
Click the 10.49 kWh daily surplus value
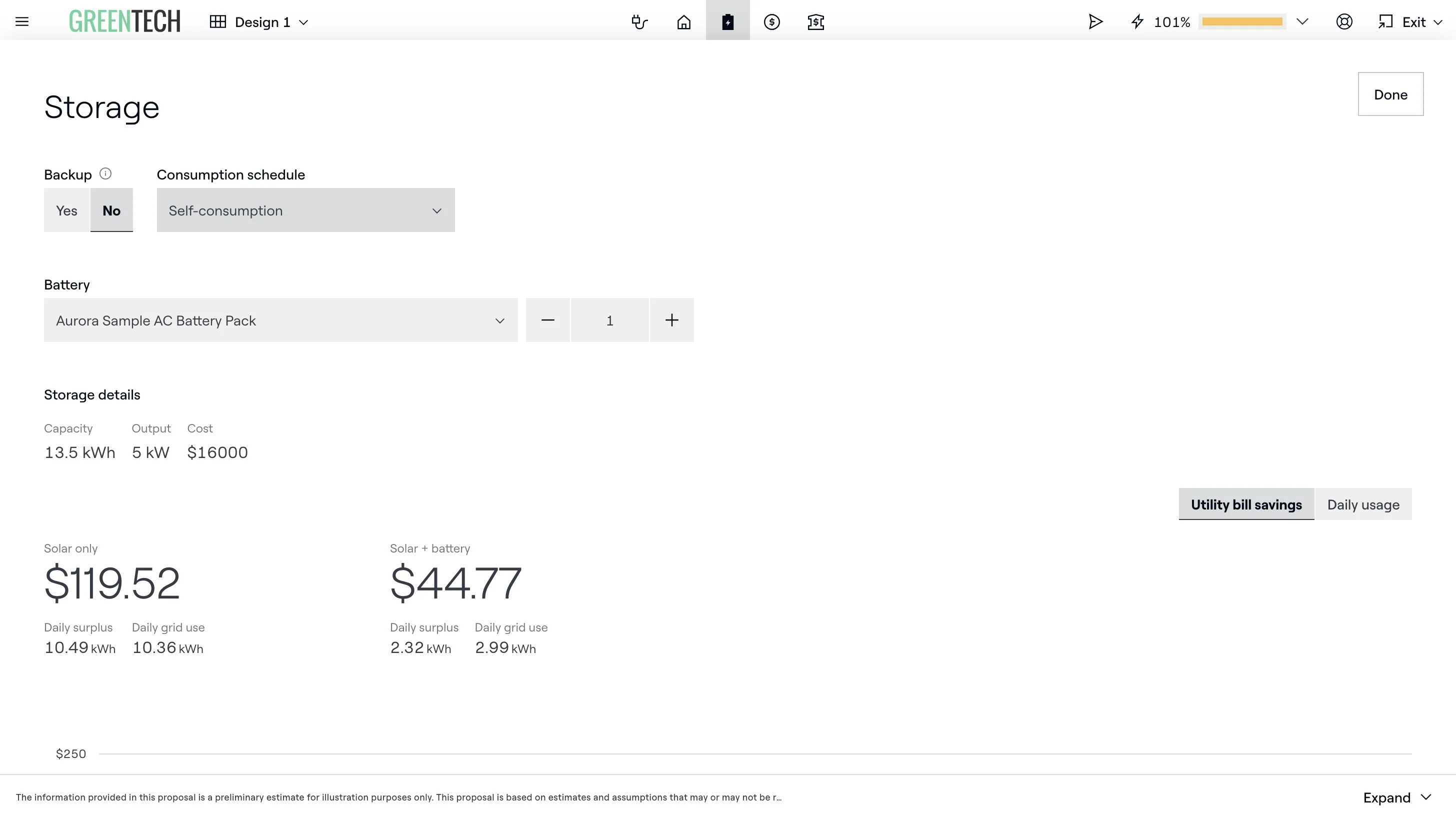(x=79, y=647)
